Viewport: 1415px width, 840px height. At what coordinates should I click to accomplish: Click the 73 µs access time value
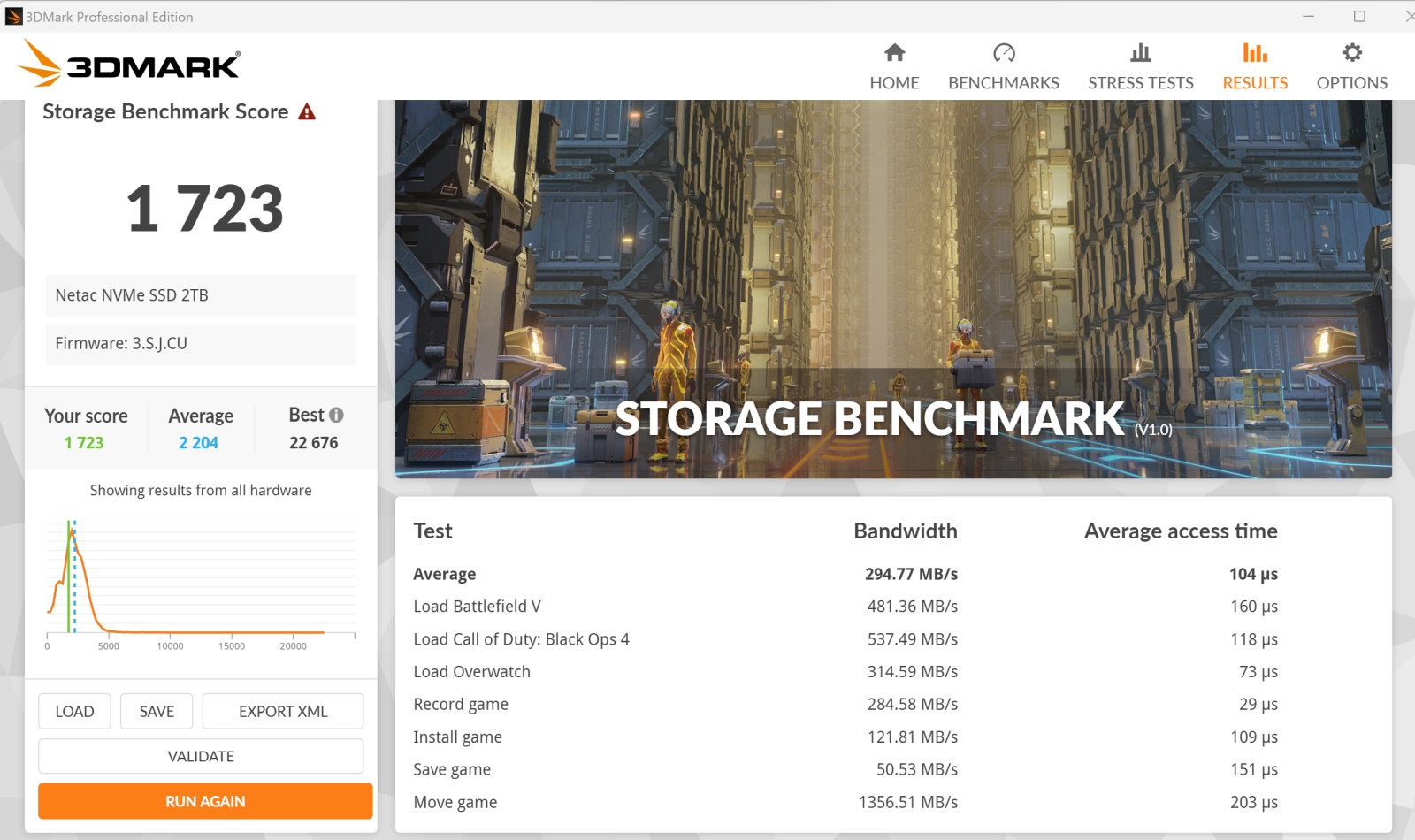coord(1258,672)
